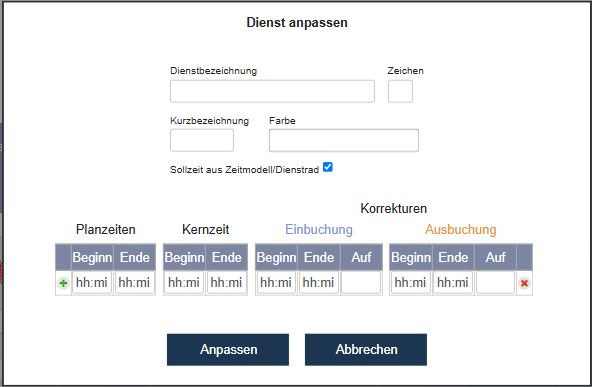Focus the Dienstbezeichnung text field
The height and width of the screenshot is (387, 592).
[x=272, y=91]
